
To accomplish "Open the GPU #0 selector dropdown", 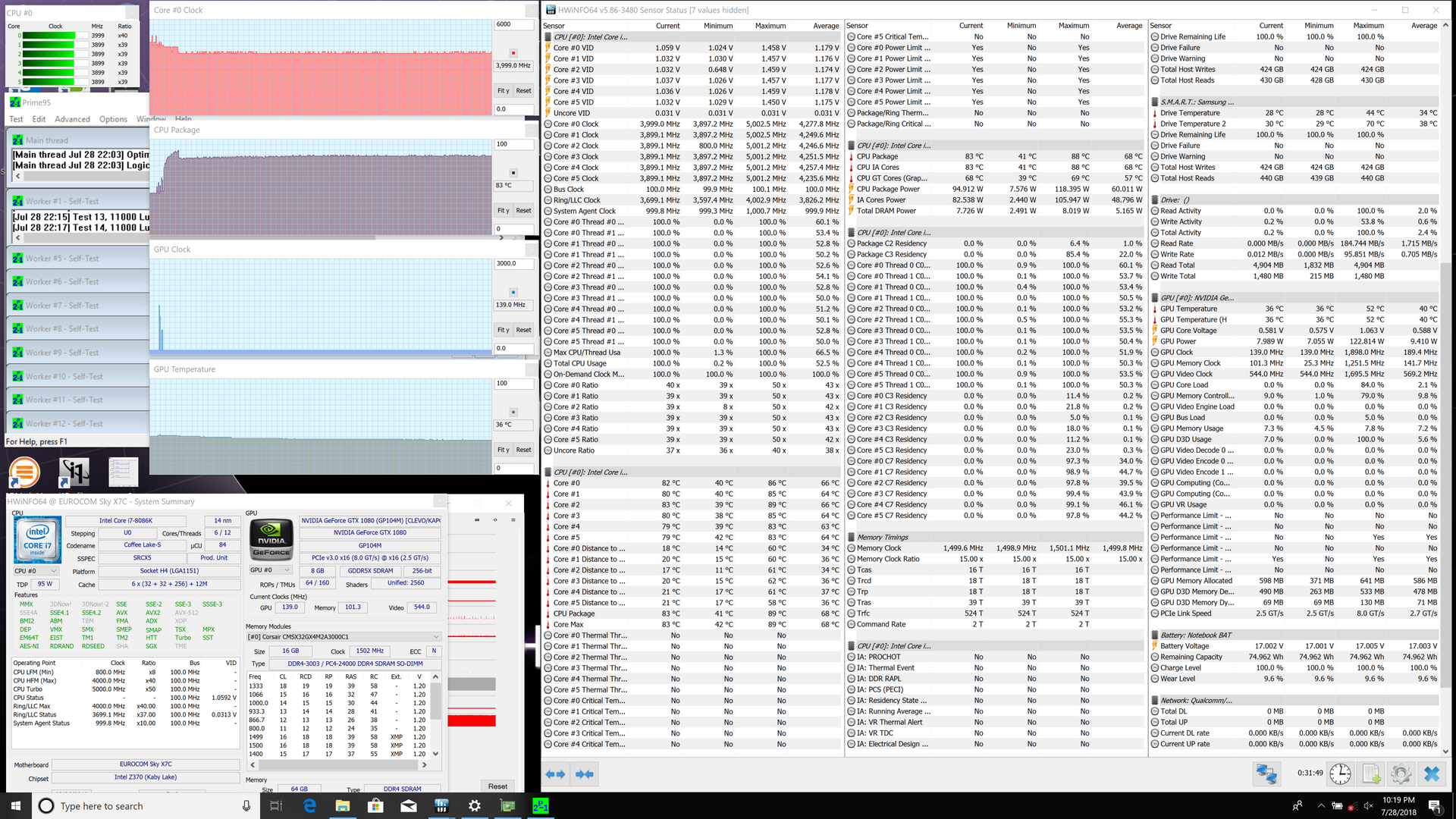I will (x=271, y=570).
